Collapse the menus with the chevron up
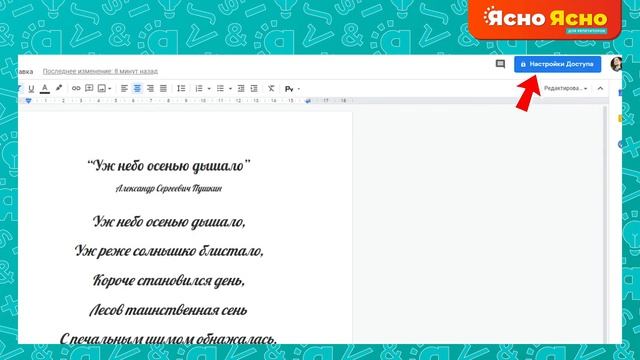The width and height of the screenshot is (640, 360). pos(600,88)
